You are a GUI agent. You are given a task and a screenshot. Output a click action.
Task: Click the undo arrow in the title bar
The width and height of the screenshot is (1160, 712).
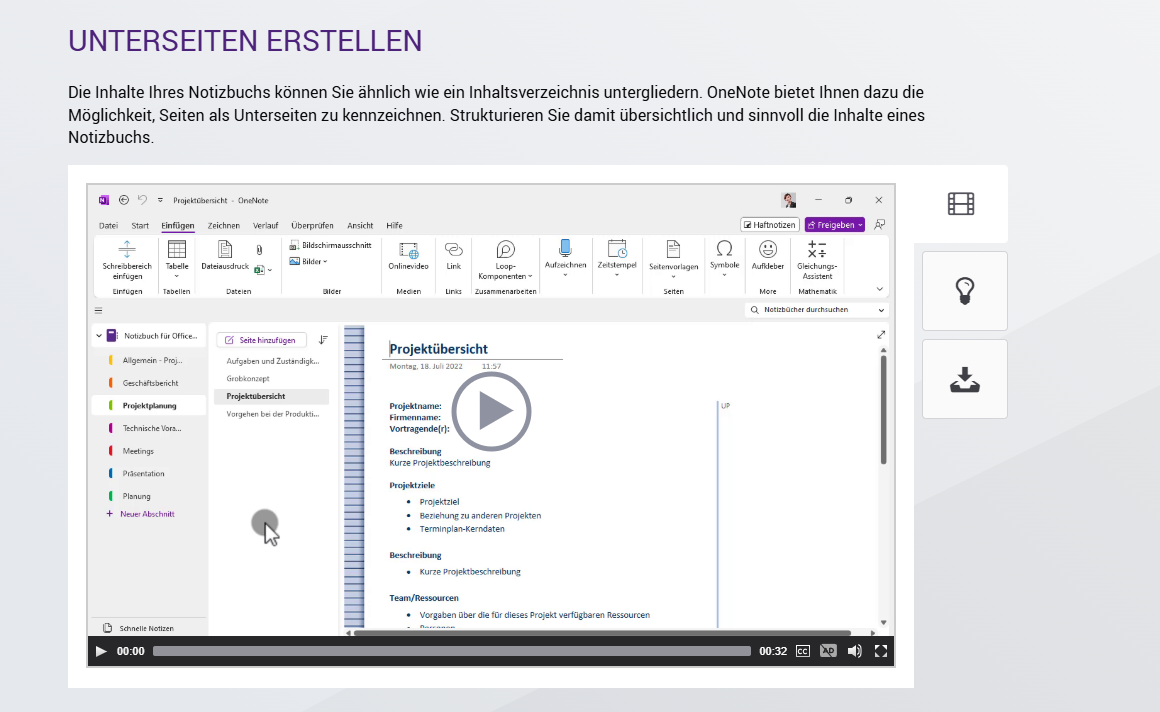click(x=142, y=200)
